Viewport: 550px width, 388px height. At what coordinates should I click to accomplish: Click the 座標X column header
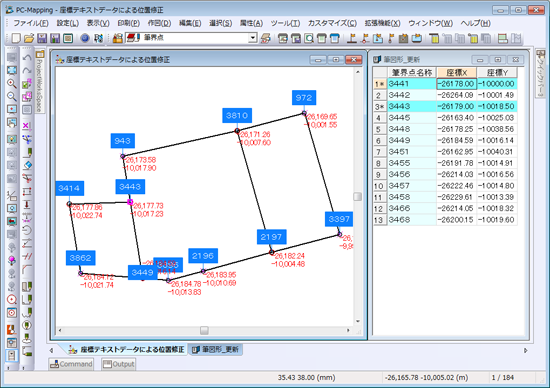coord(456,73)
